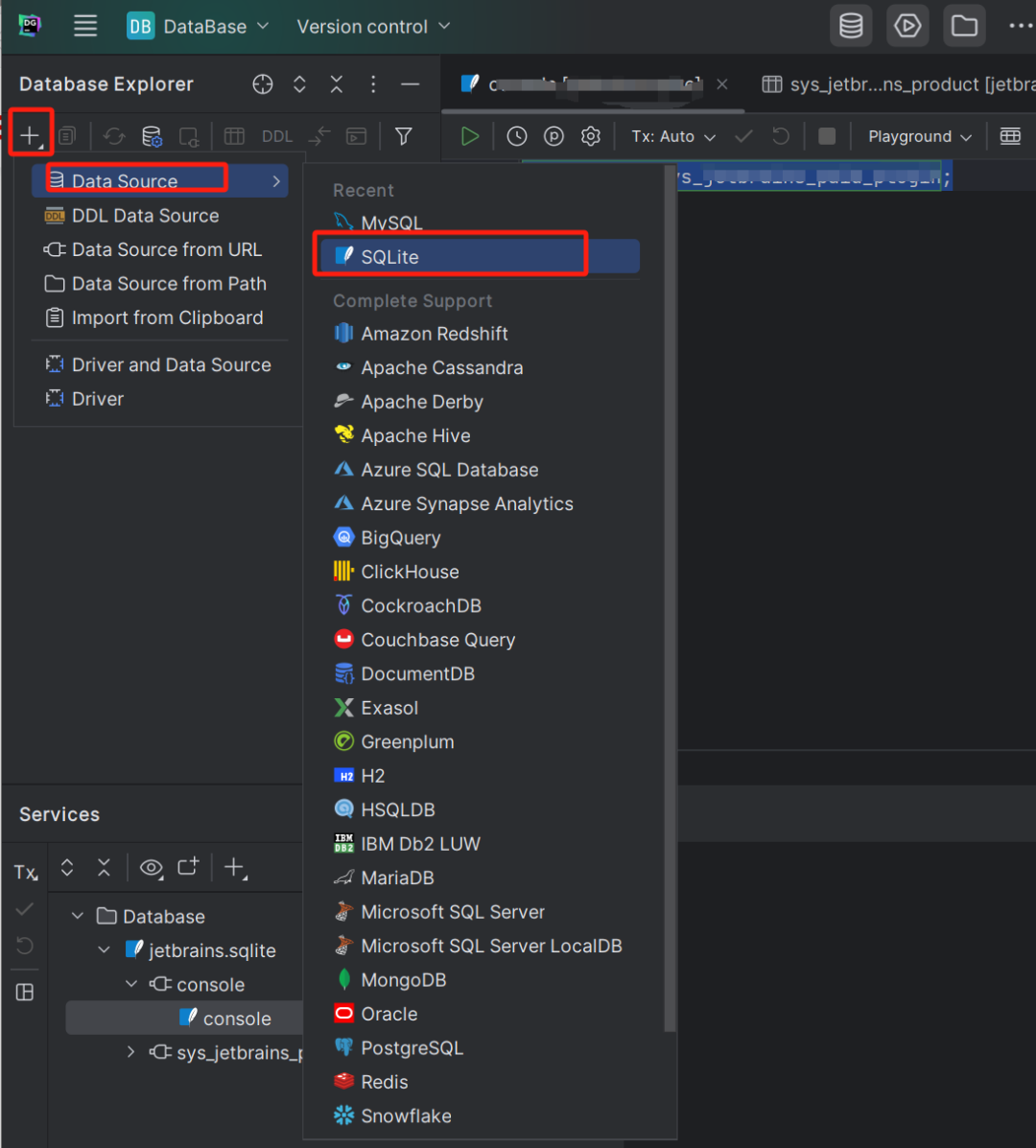Click the stop square button
This screenshot has height=1148, width=1036.
coord(827,136)
